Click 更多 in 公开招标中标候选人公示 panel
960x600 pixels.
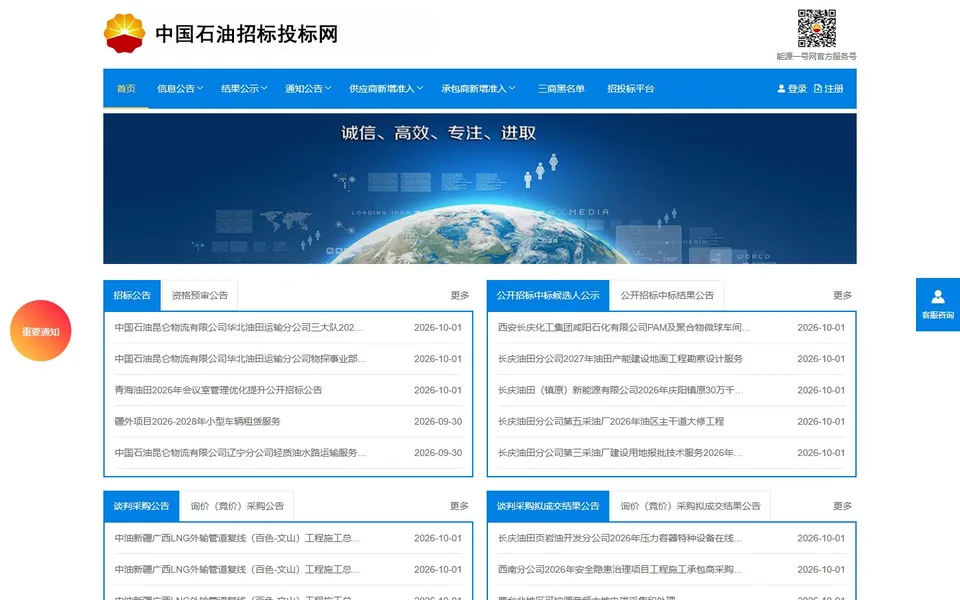(x=842, y=295)
